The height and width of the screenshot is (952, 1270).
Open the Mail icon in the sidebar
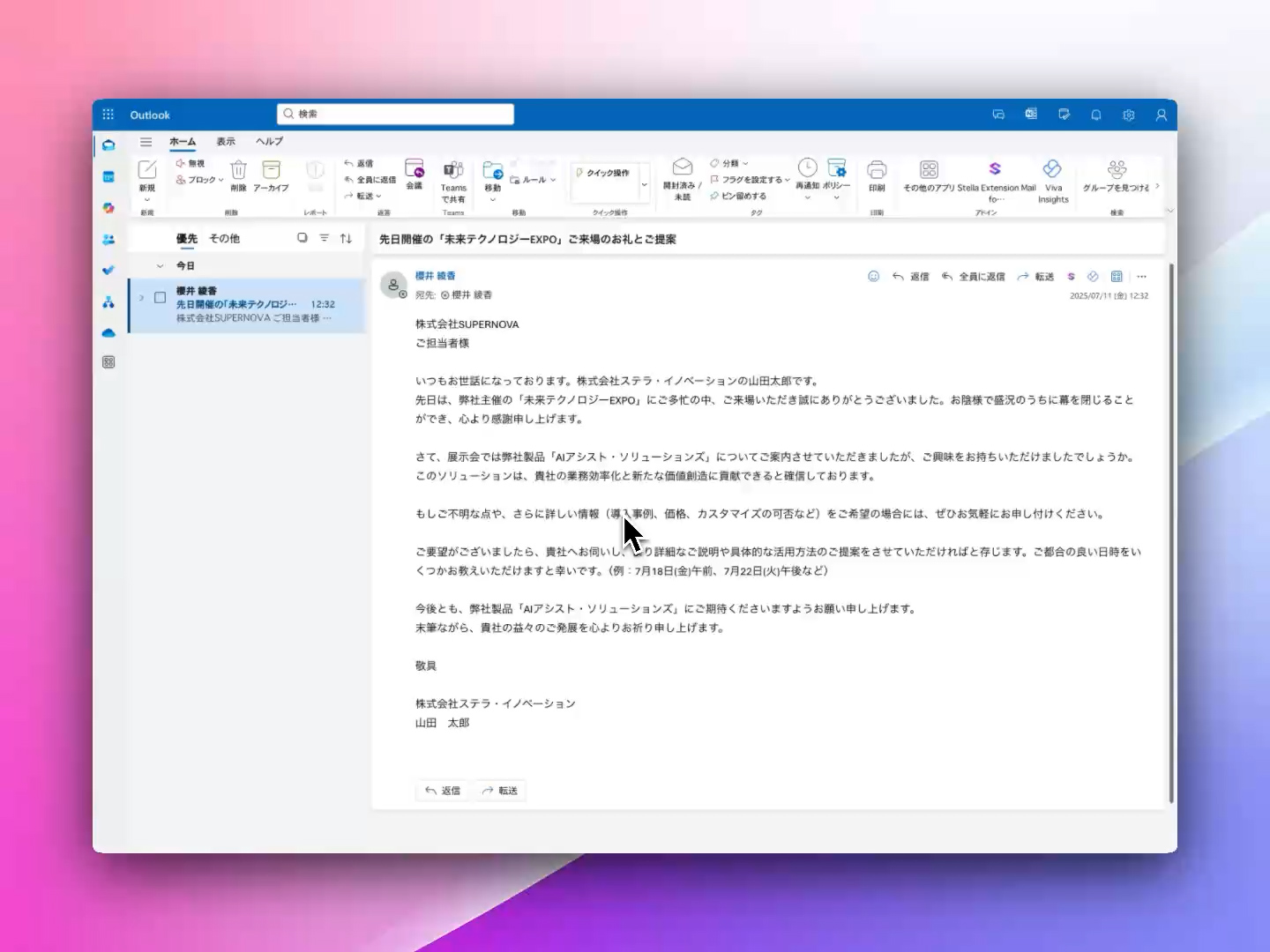click(108, 145)
